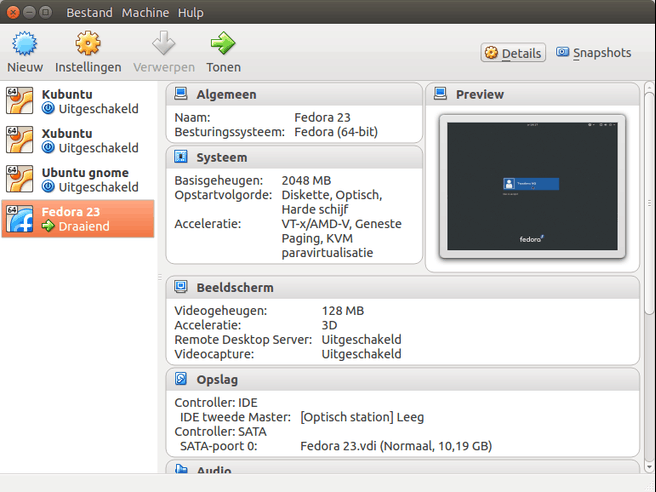Click the scrollbar down arrow
This screenshot has width=656, height=492.
(x=649, y=466)
